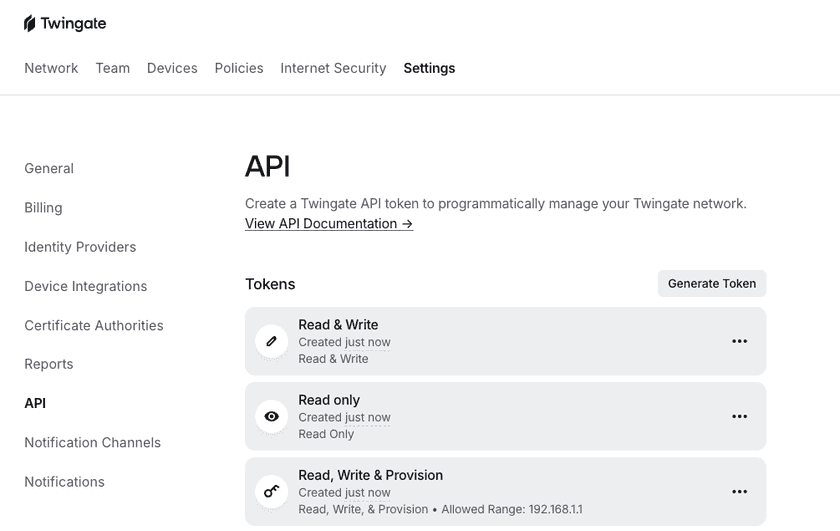The height and width of the screenshot is (531, 840).
Task: Open options for Read, Write & Provision token
Action: click(x=739, y=491)
